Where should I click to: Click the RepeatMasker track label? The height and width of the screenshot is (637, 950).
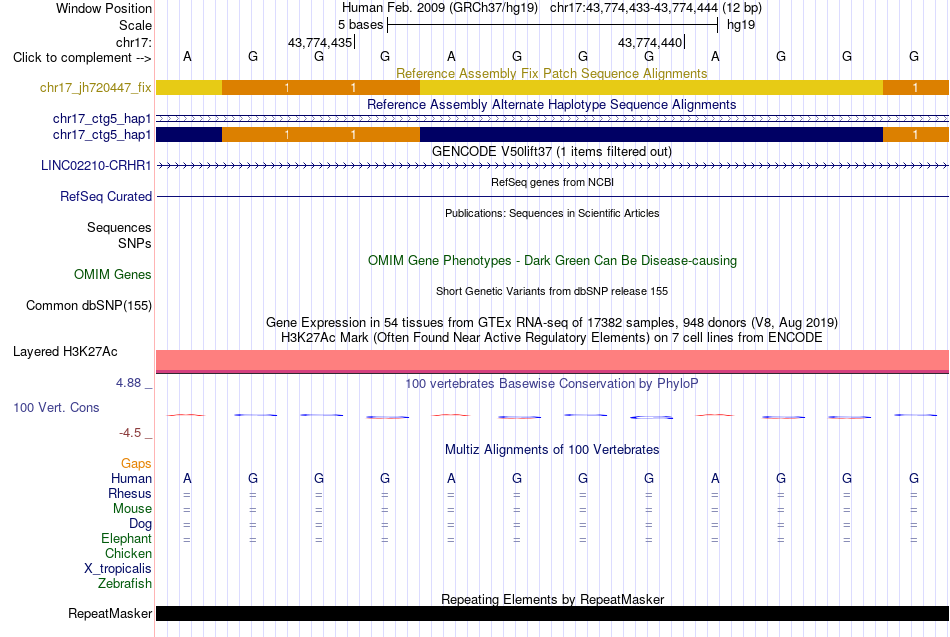[x=110, y=614]
